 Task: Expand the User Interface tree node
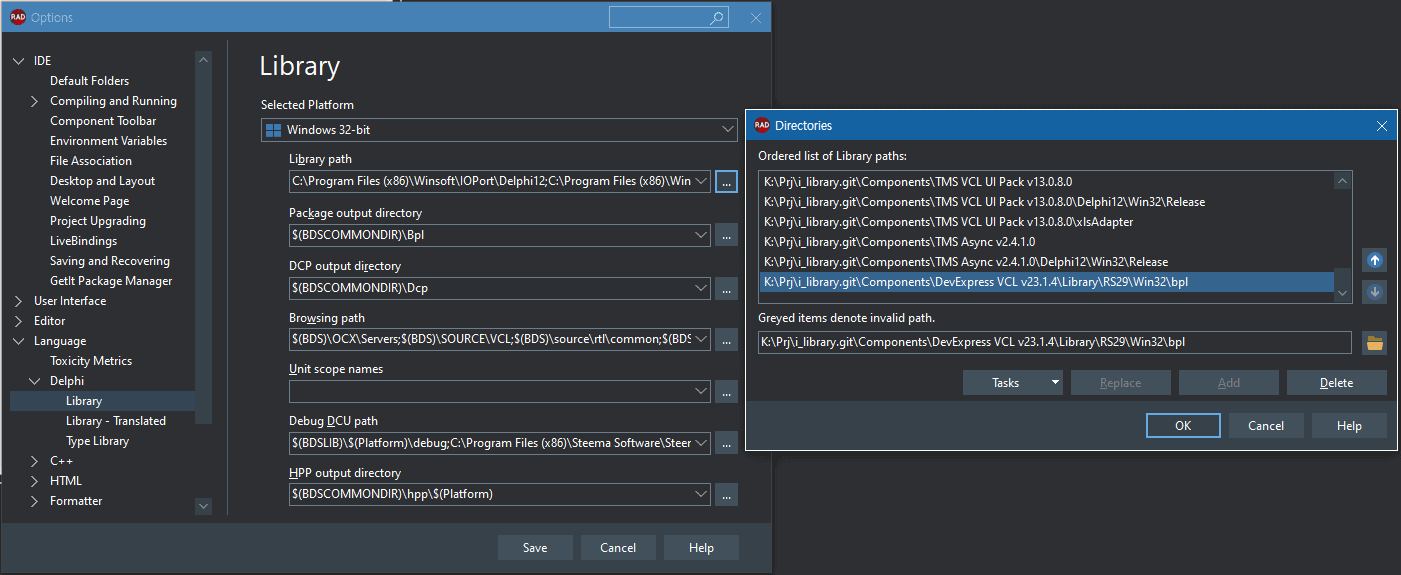(18, 301)
